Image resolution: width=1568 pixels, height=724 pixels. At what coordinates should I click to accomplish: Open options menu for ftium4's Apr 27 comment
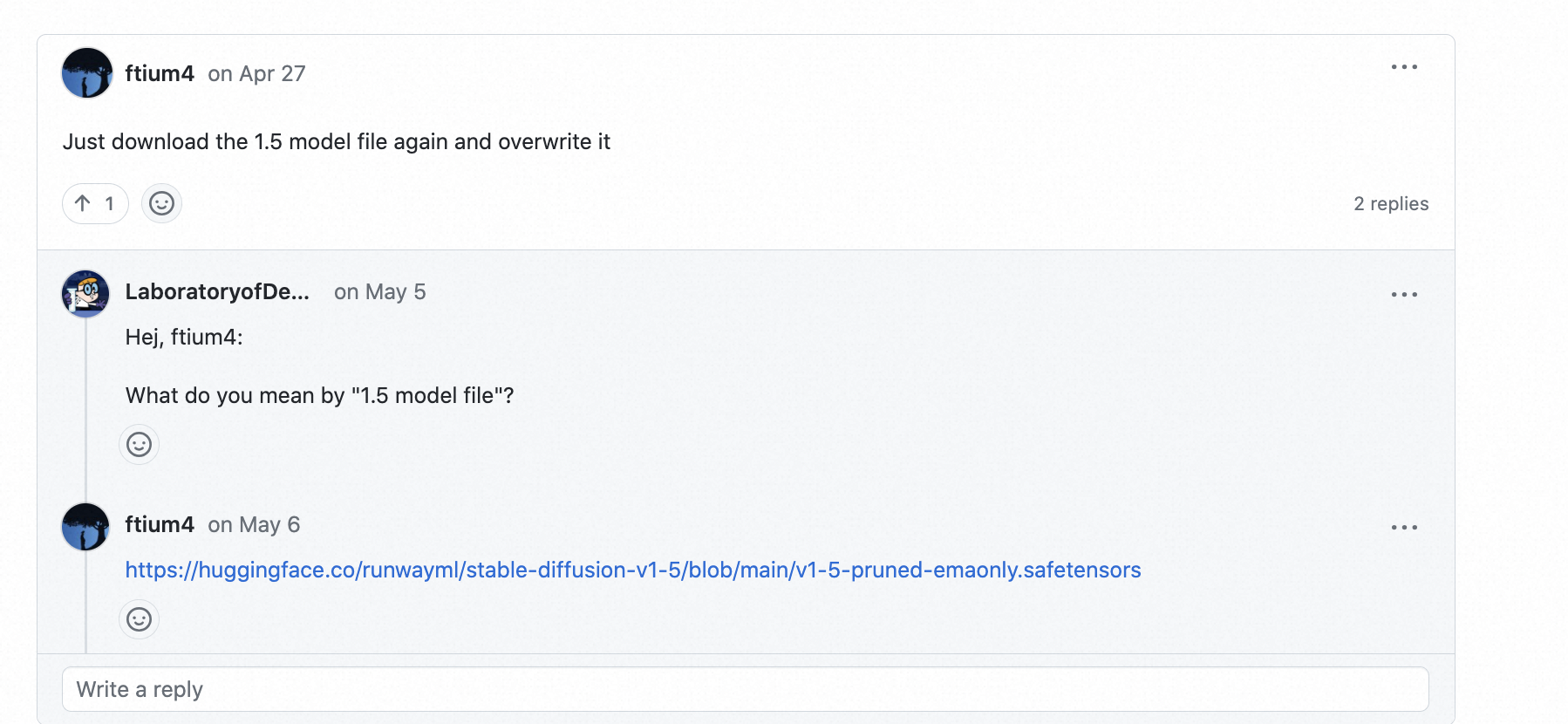[1404, 67]
